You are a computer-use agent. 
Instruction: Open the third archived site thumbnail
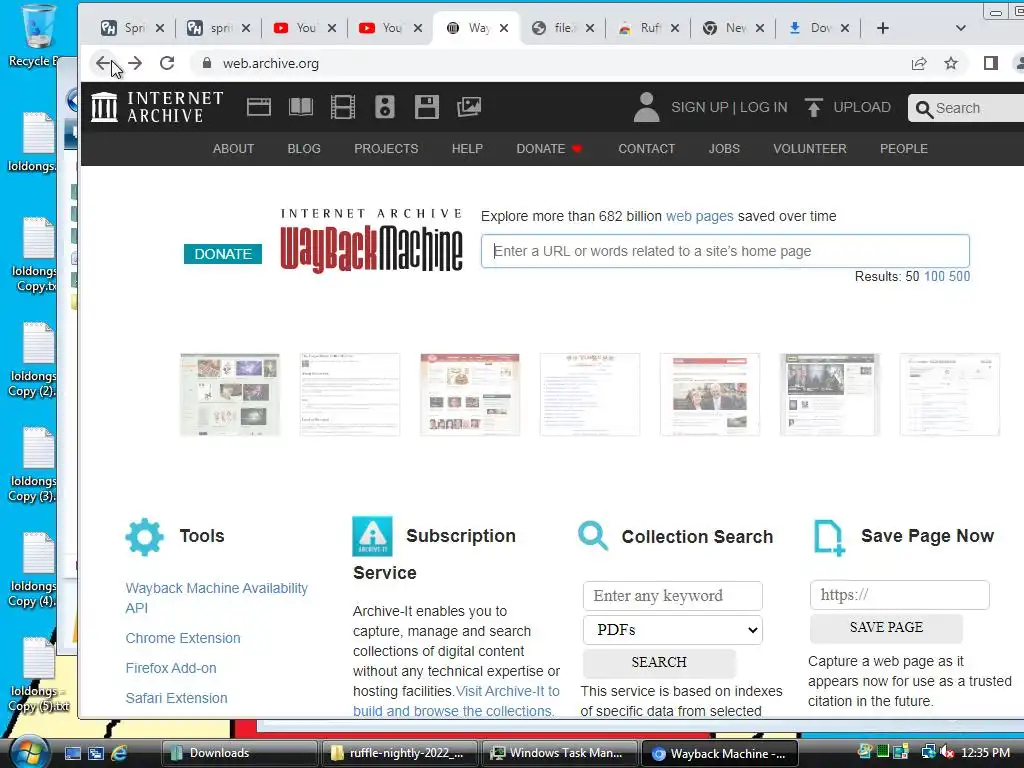(x=470, y=394)
